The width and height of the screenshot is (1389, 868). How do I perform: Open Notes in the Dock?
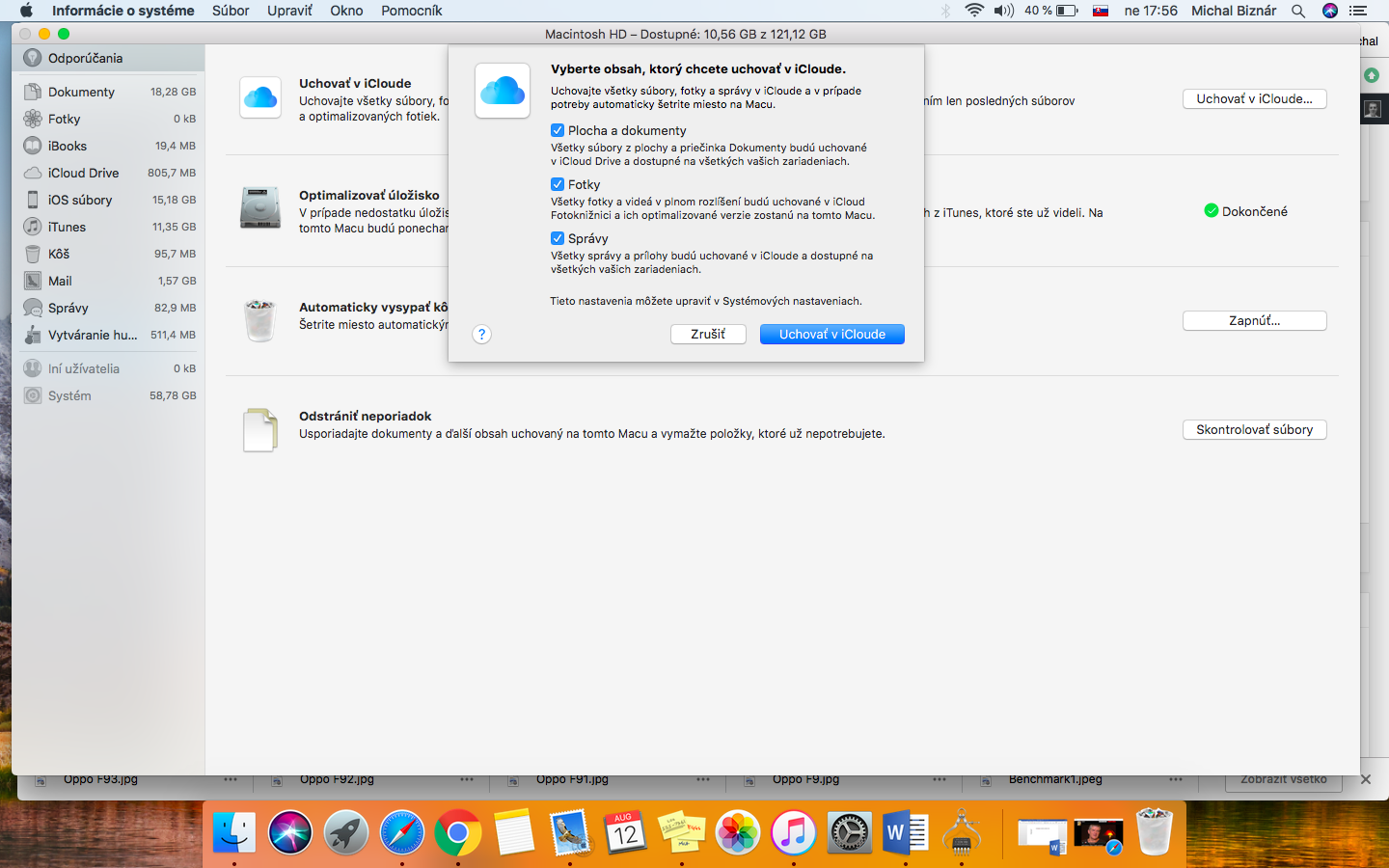[x=514, y=831]
